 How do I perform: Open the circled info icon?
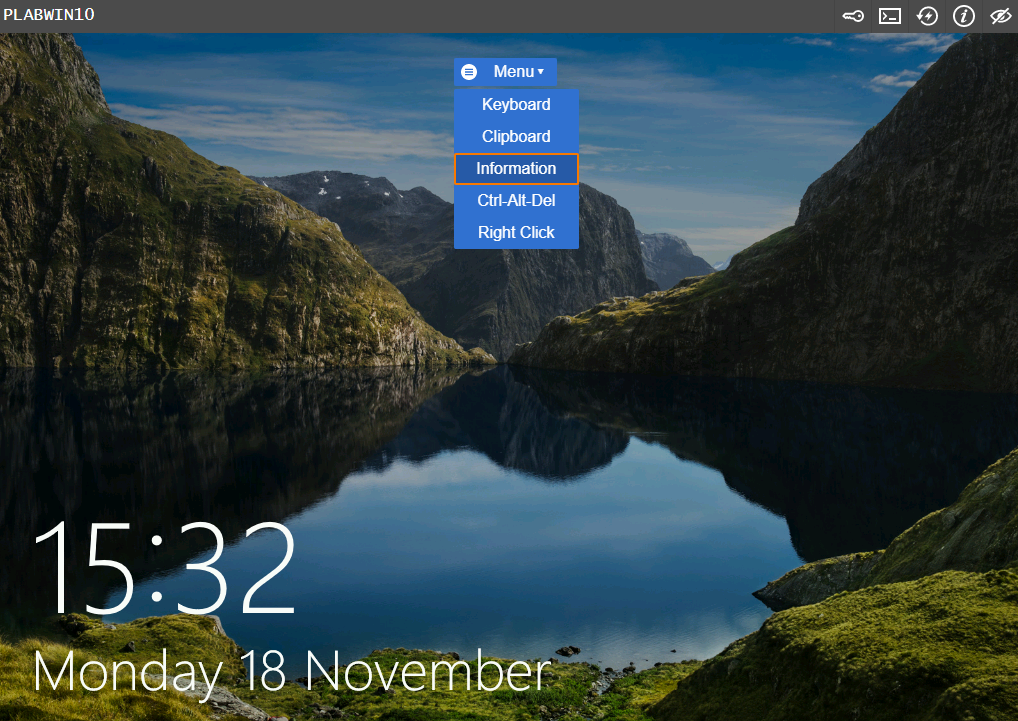963,16
